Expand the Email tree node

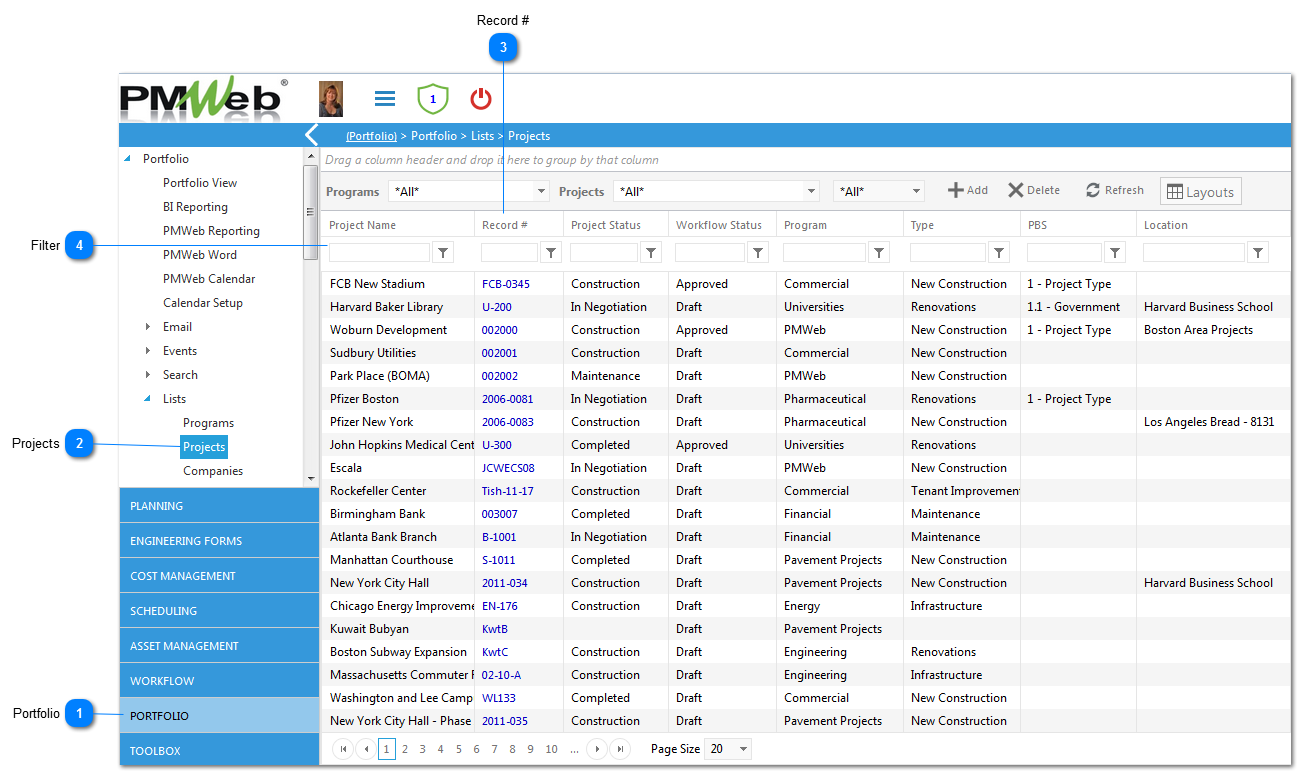point(148,327)
